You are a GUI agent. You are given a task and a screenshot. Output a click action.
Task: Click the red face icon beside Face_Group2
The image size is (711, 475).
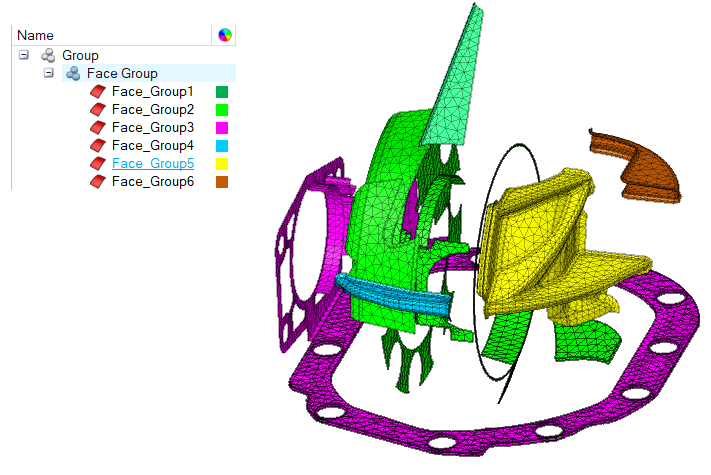[x=98, y=109]
